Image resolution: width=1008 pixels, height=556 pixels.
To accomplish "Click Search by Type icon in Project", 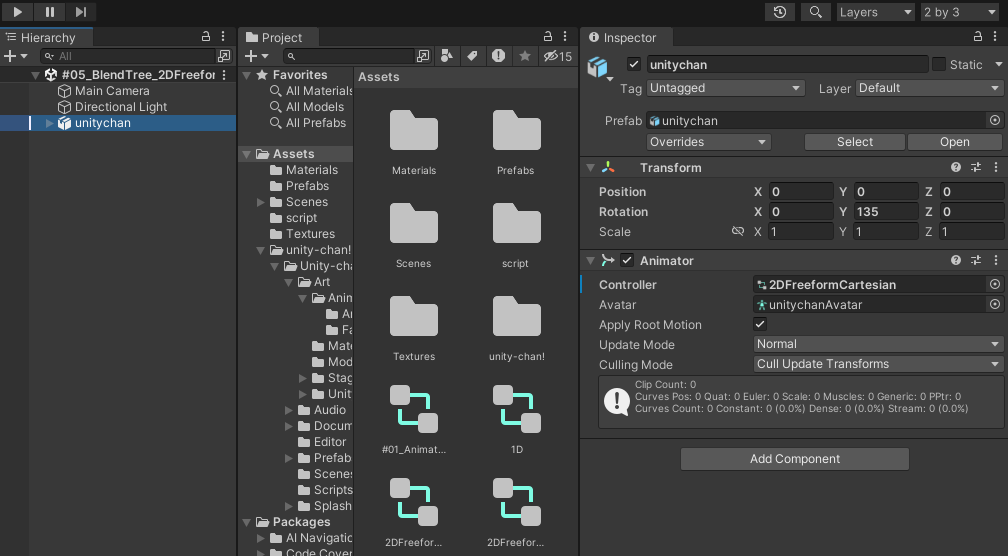I will click(x=446, y=56).
